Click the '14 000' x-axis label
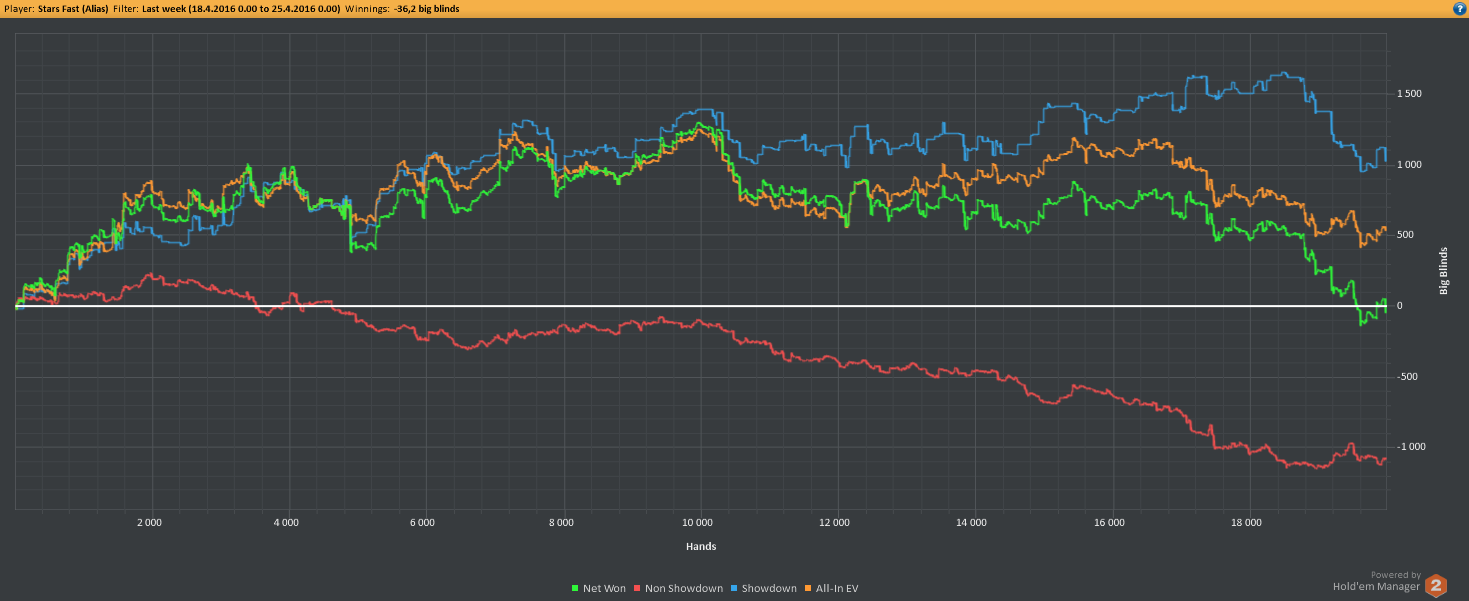Screen dimensions: 1469x601 (971, 522)
